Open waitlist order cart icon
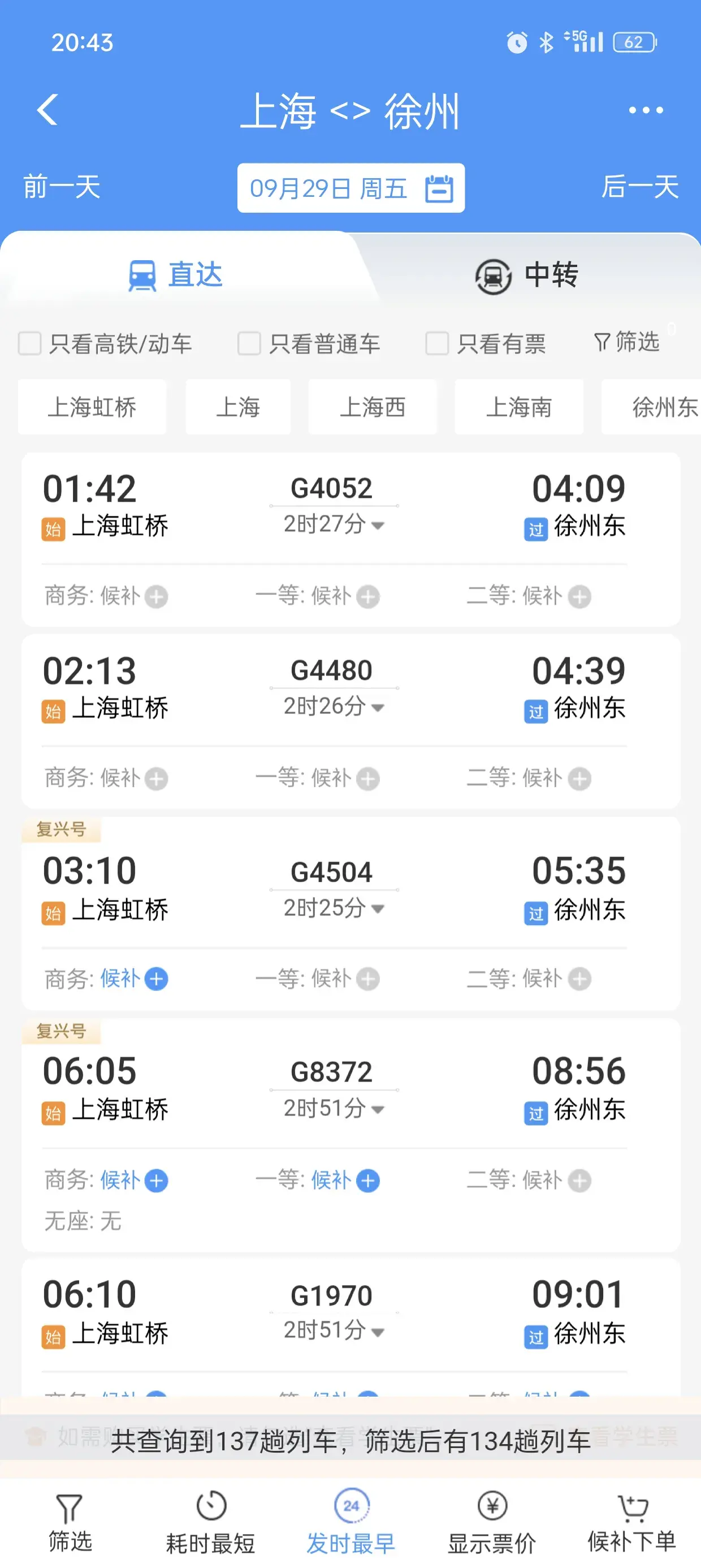701x1568 pixels. [632, 1507]
